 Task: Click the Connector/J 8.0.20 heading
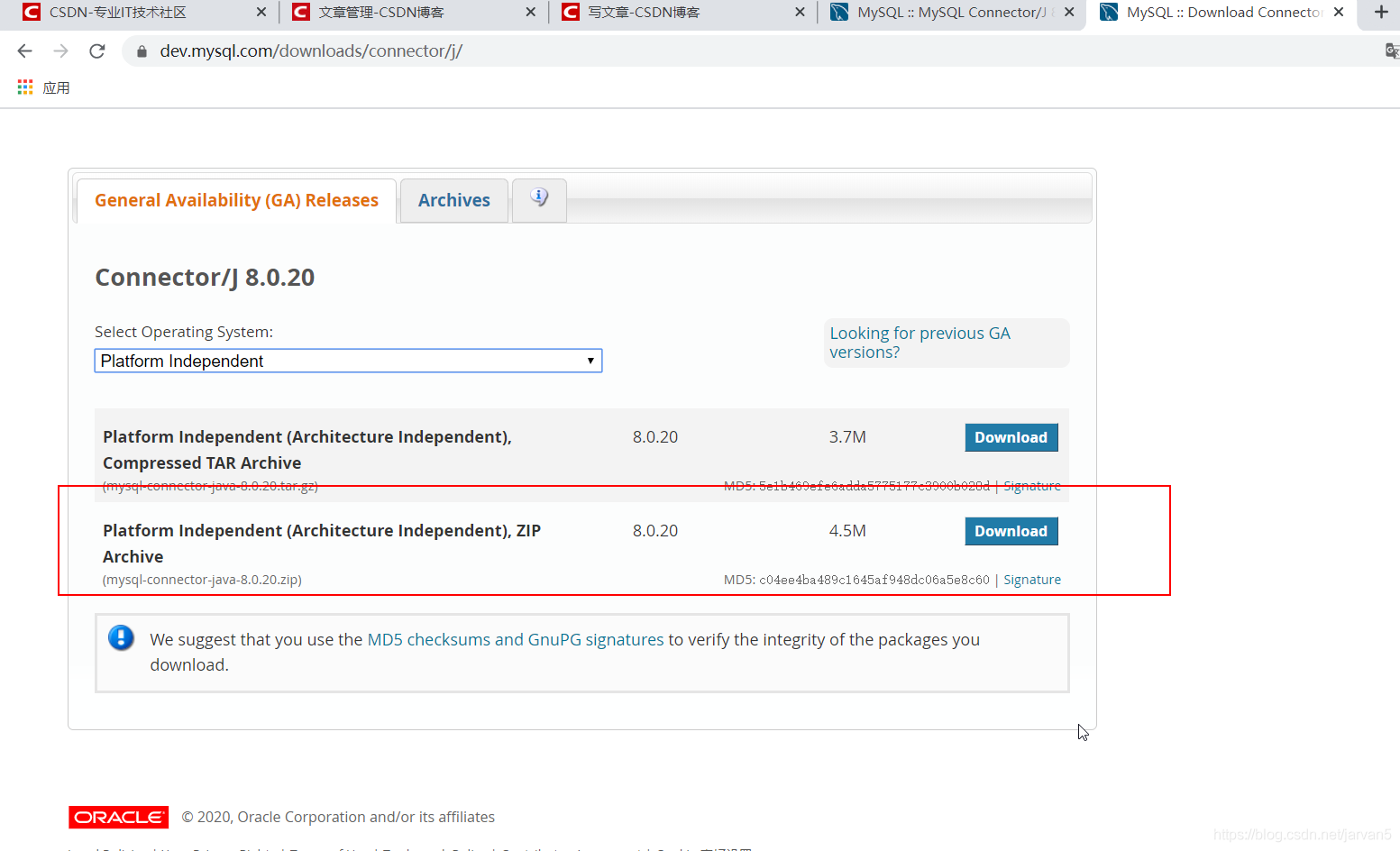(x=205, y=278)
